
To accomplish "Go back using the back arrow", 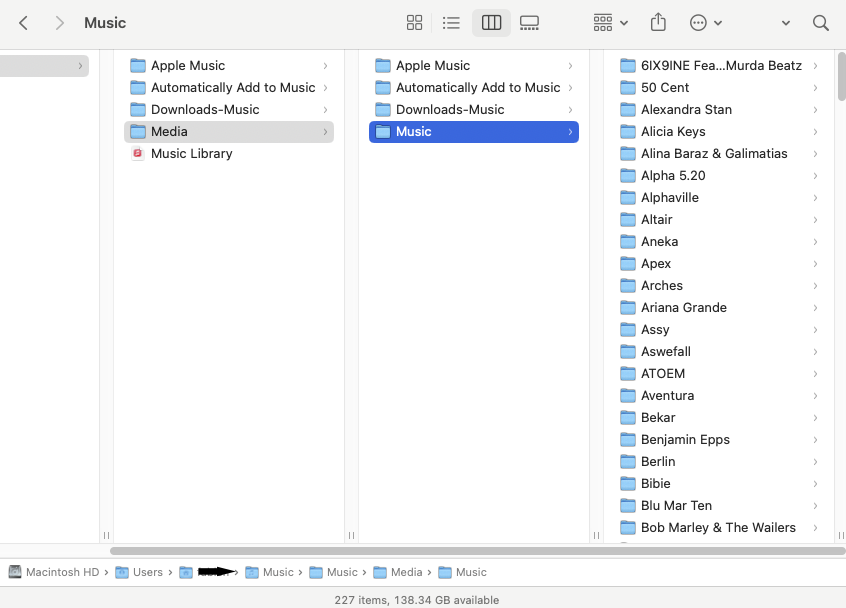I will click(23, 23).
